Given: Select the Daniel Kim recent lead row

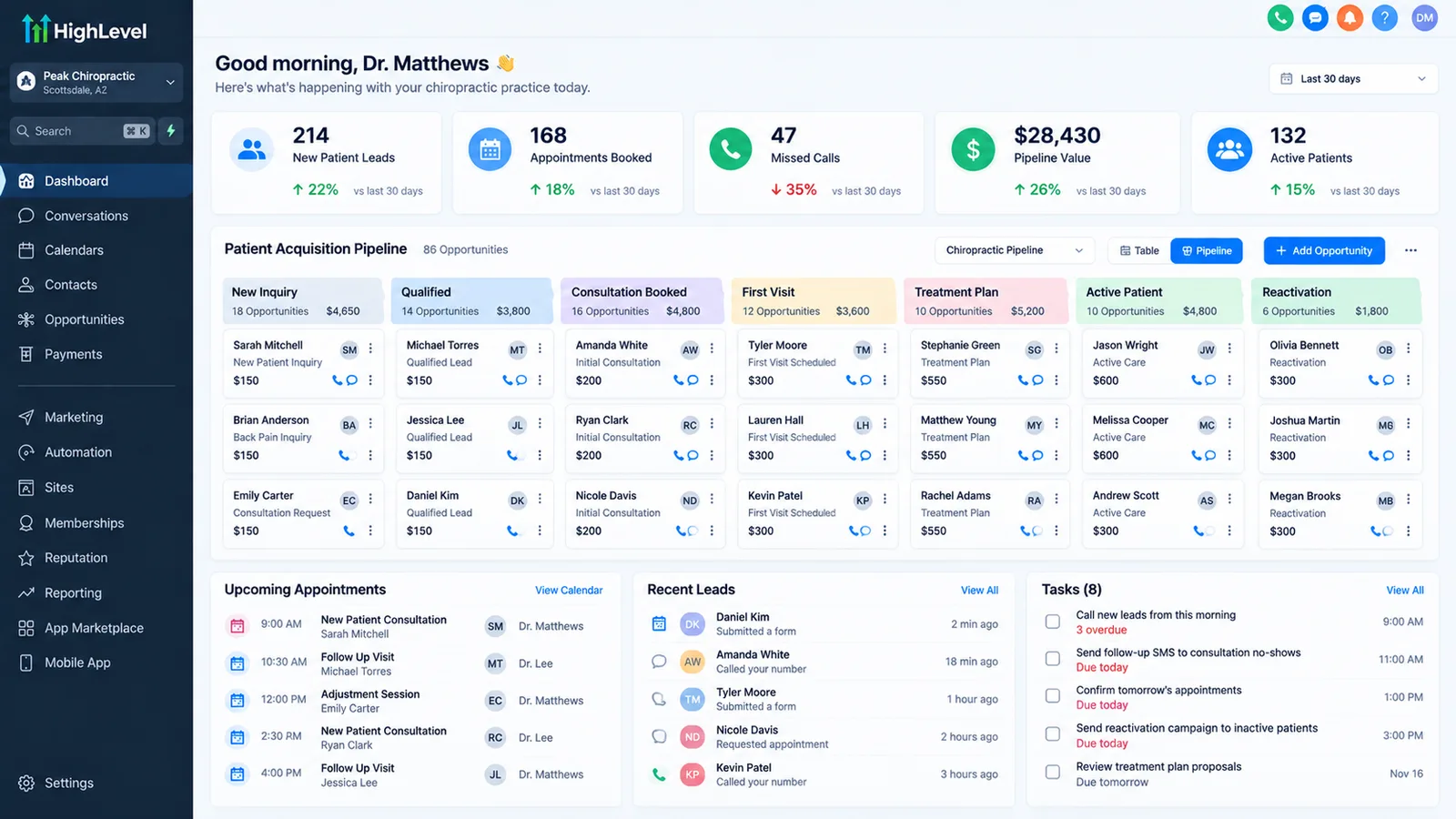Looking at the screenshot, I should pyautogui.click(x=824, y=624).
